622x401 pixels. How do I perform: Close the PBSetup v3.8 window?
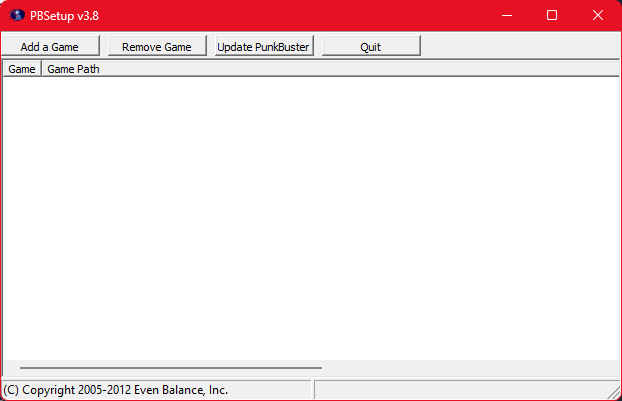[x=598, y=15]
